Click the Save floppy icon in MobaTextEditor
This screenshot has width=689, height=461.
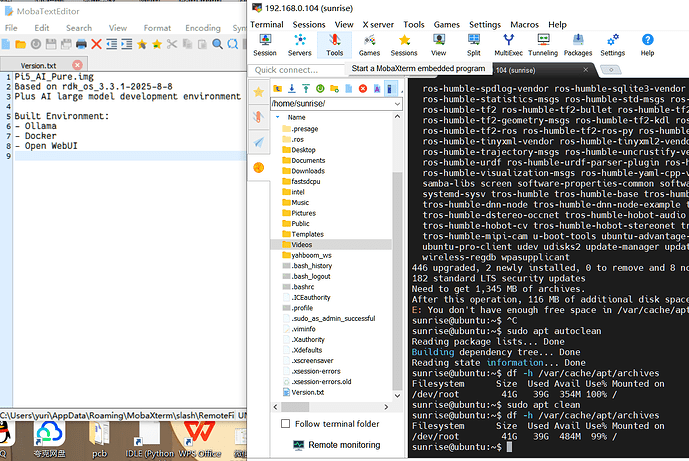[51, 44]
